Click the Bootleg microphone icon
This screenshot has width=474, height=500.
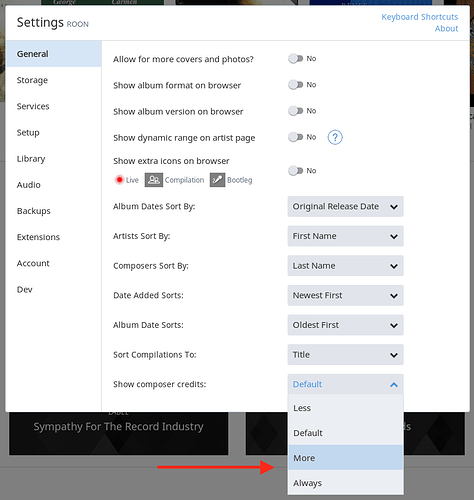(217, 180)
